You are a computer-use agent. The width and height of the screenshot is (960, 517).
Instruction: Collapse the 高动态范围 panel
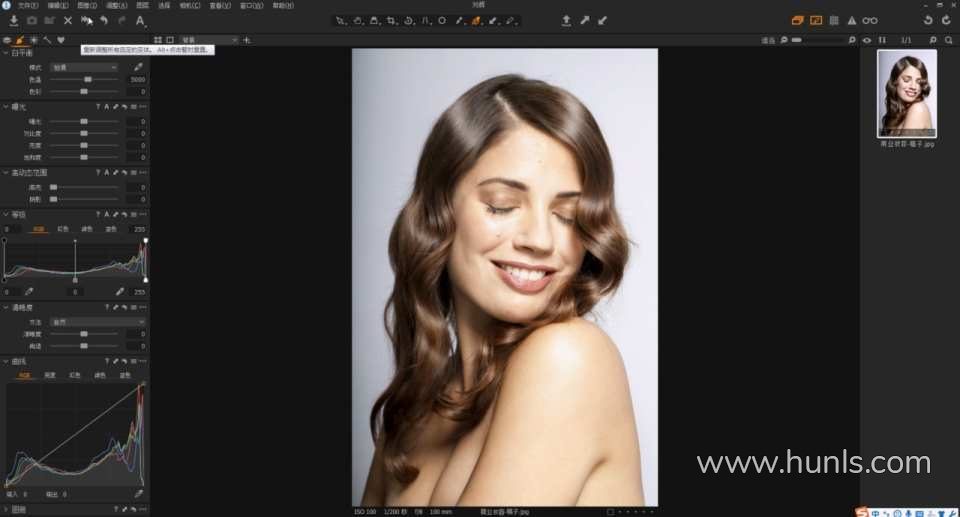(5, 173)
